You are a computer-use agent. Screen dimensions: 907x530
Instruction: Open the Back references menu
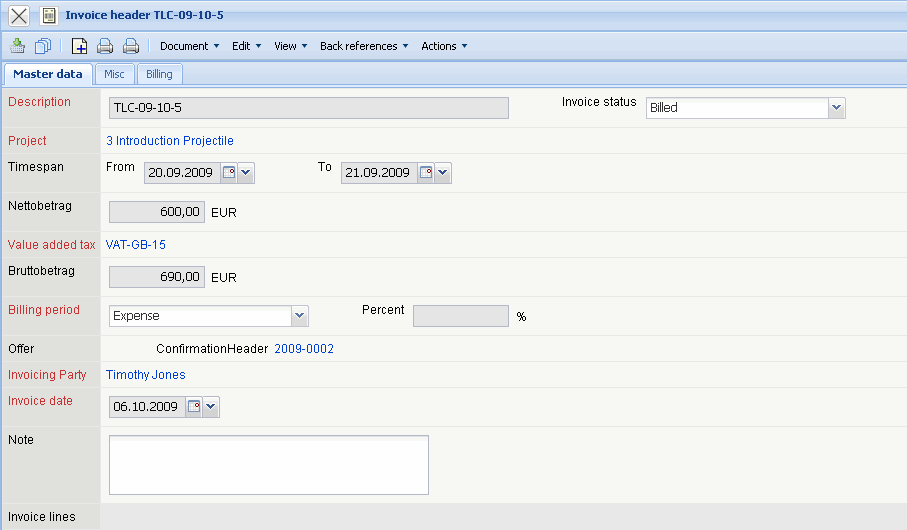click(364, 46)
